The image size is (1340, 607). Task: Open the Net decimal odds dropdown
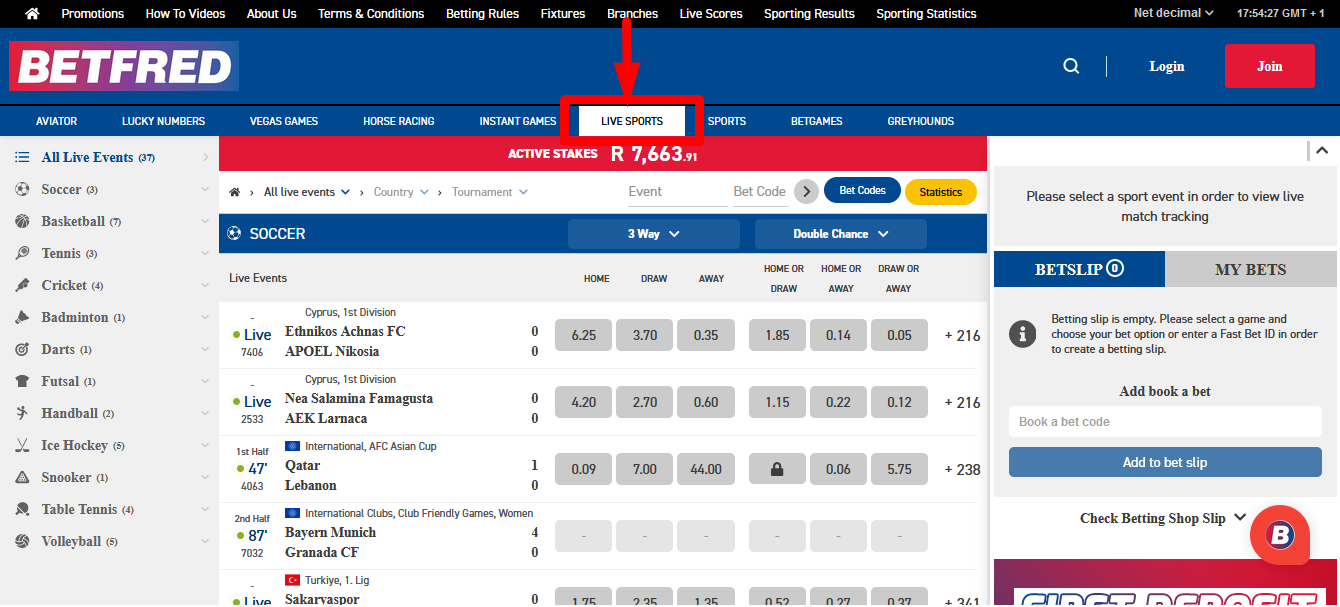point(1174,14)
